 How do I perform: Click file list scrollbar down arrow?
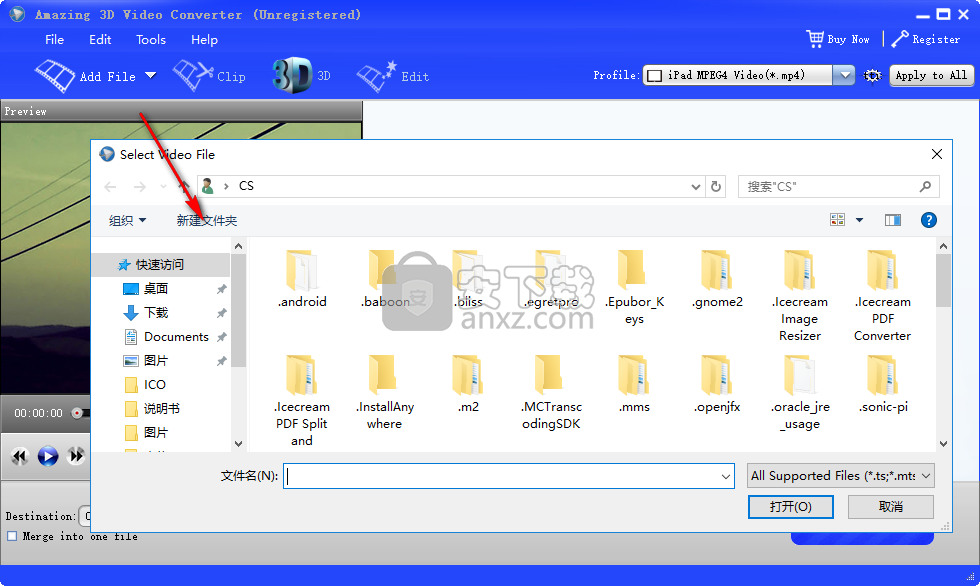coord(943,444)
